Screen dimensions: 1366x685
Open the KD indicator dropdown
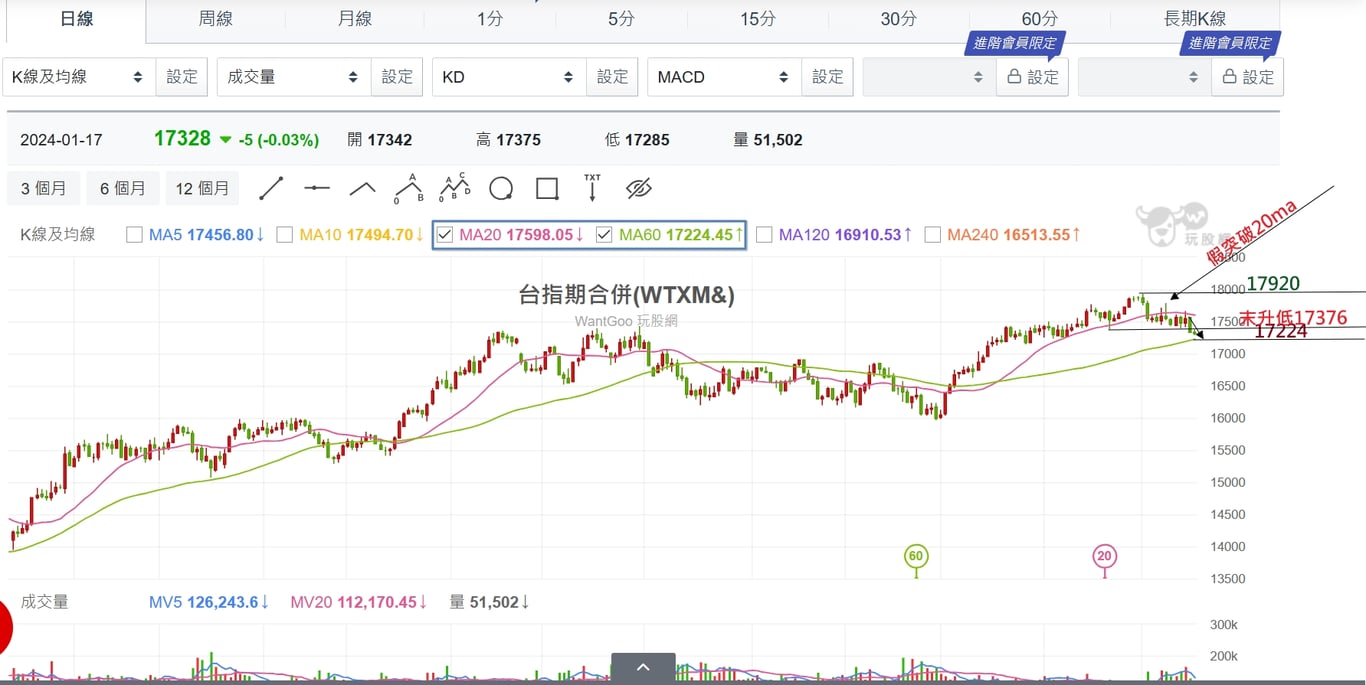508,77
